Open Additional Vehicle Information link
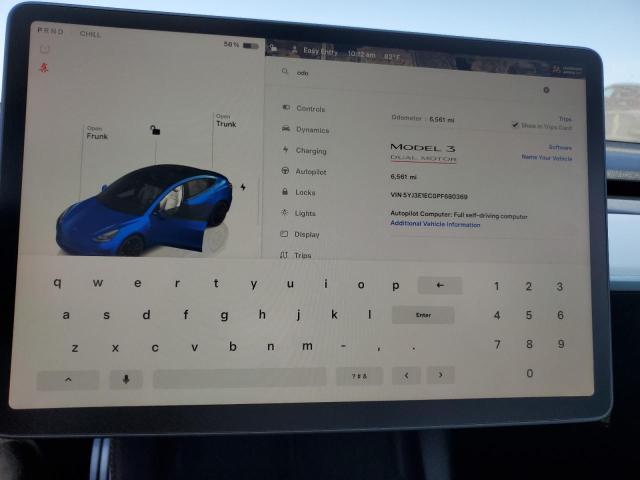The image size is (640, 480). coord(435,225)
